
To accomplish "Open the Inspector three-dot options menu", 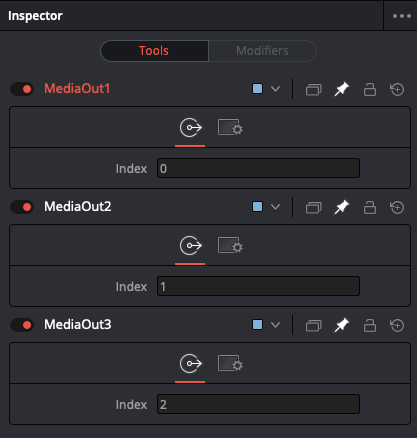I will coord(401,16).
